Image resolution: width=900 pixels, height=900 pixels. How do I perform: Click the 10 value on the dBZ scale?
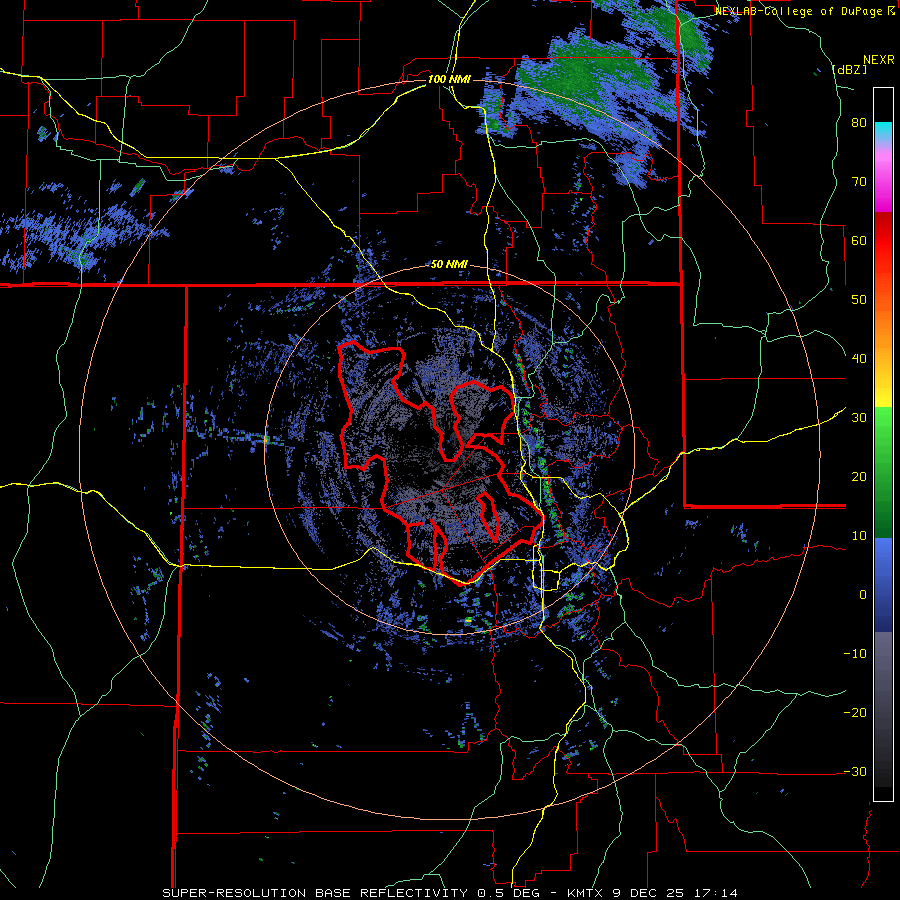(859, 536)
